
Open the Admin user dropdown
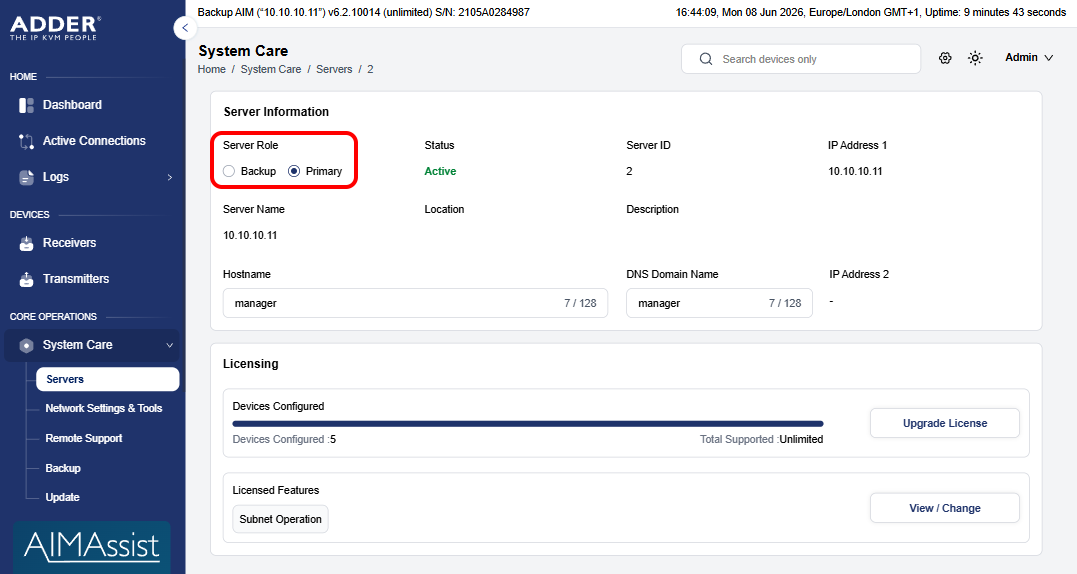(1029, 58)
